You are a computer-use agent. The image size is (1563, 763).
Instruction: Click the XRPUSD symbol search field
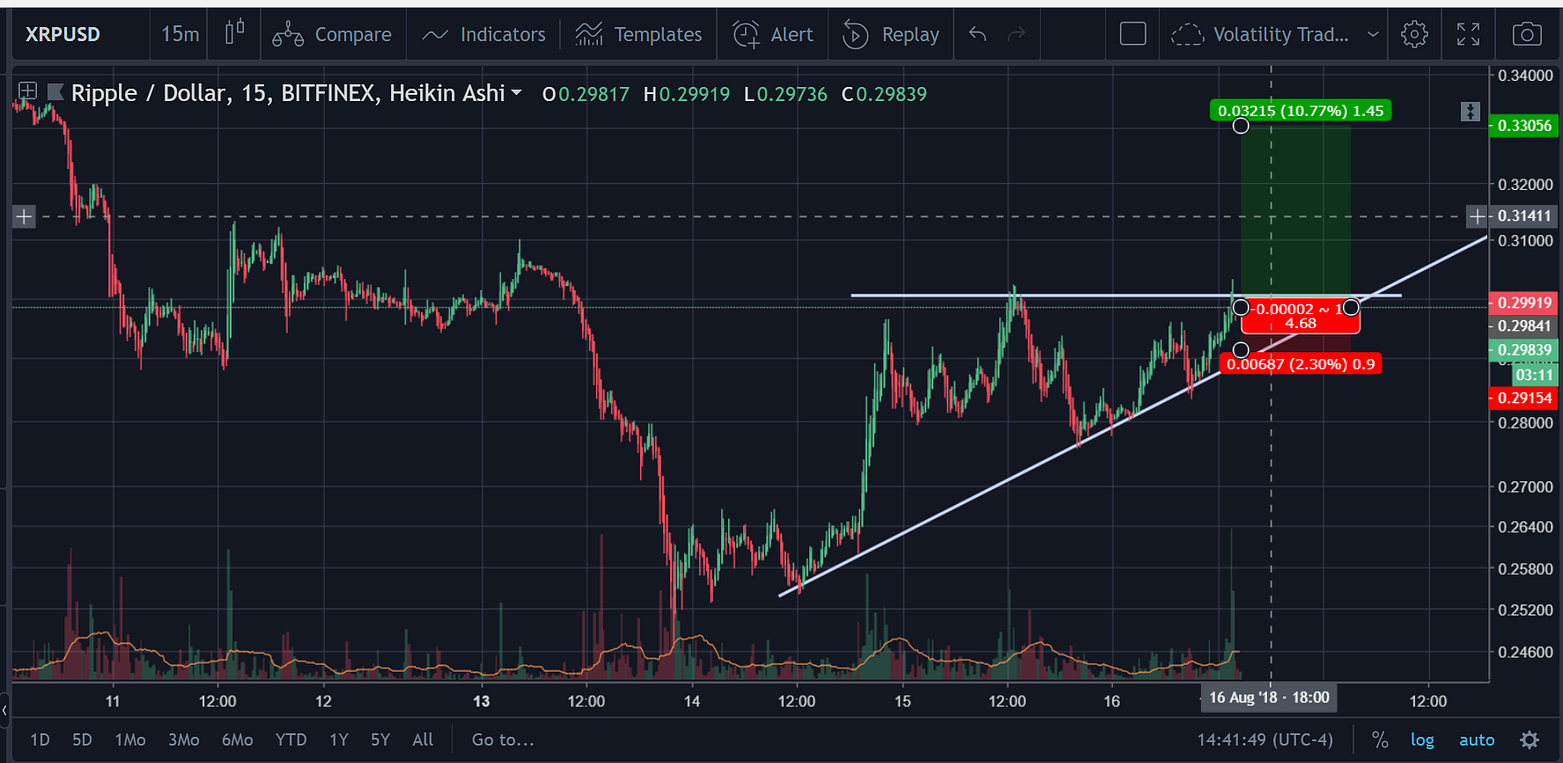click(x=62, y=34)
